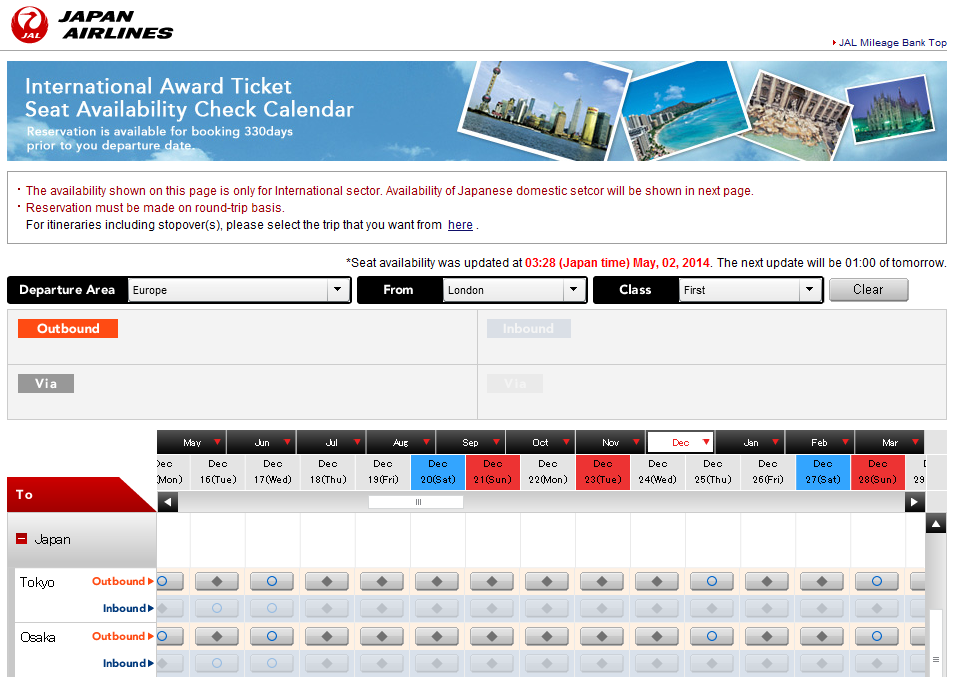
Task: Select Tokyo outbound Dec 25 available circle
Action: 712,582
